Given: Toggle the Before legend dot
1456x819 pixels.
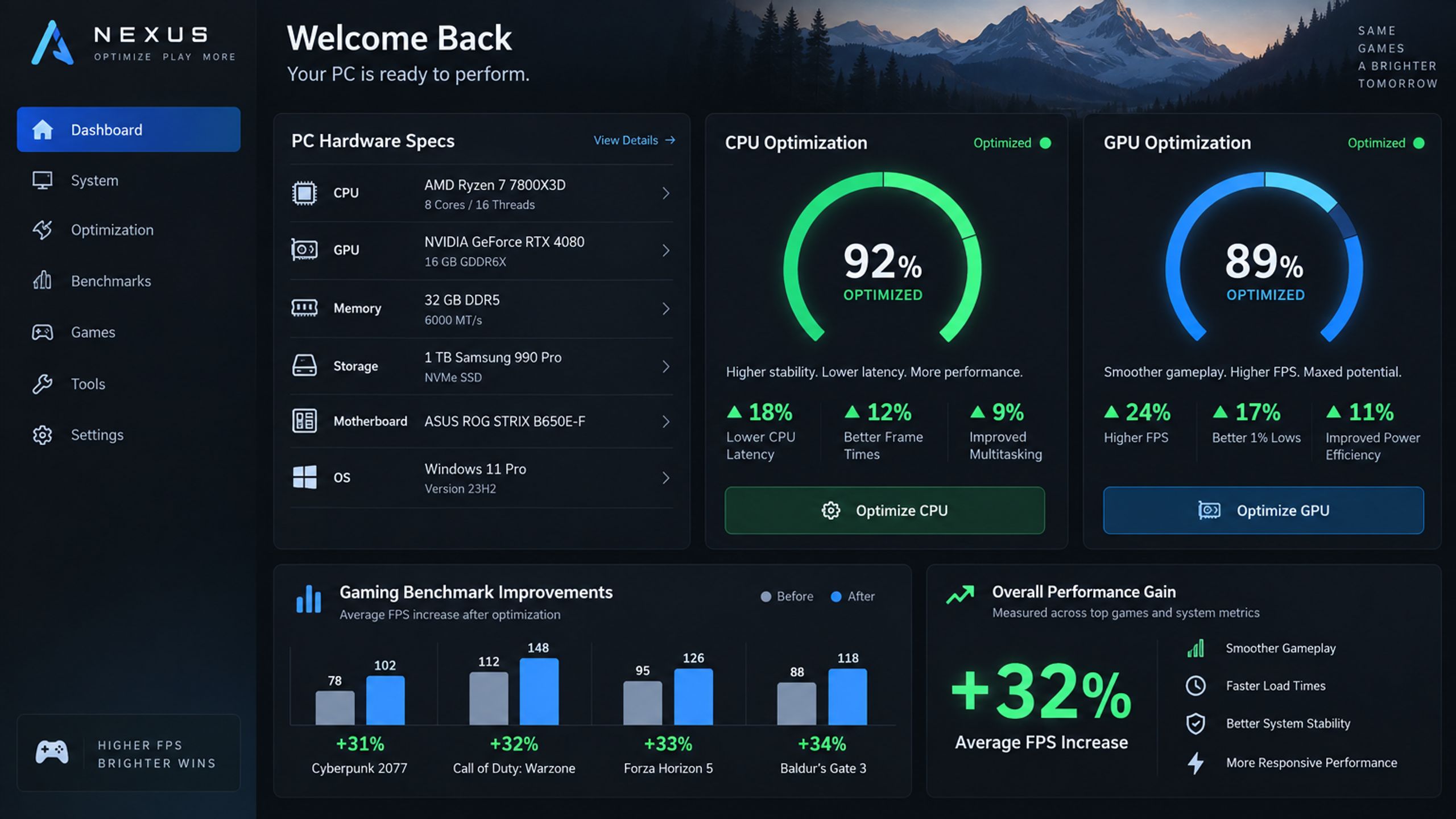Looking at the screenshot, I should pyautogui.click(x=766, y=597).
